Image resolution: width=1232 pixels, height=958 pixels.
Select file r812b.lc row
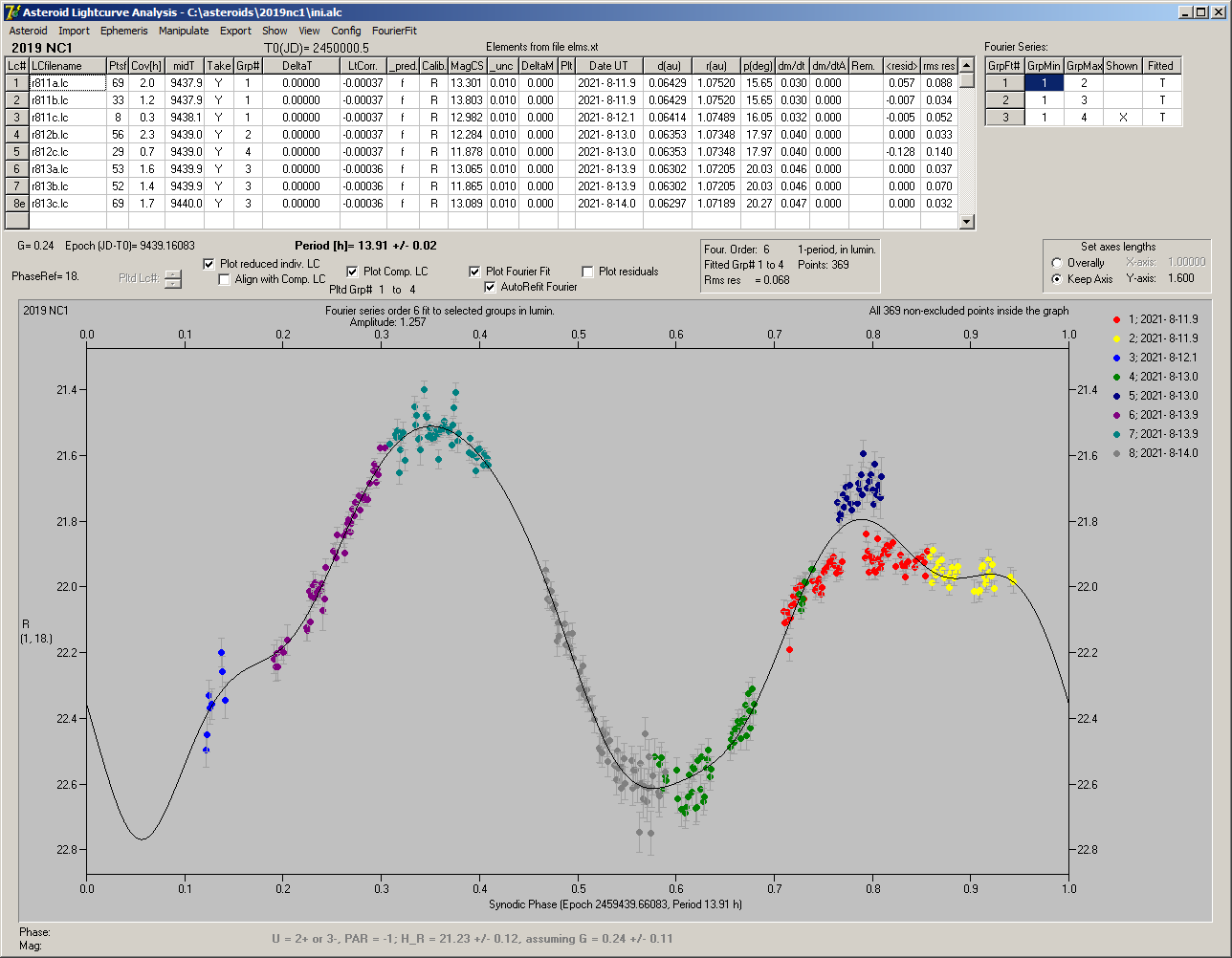(x=68, y=135)
